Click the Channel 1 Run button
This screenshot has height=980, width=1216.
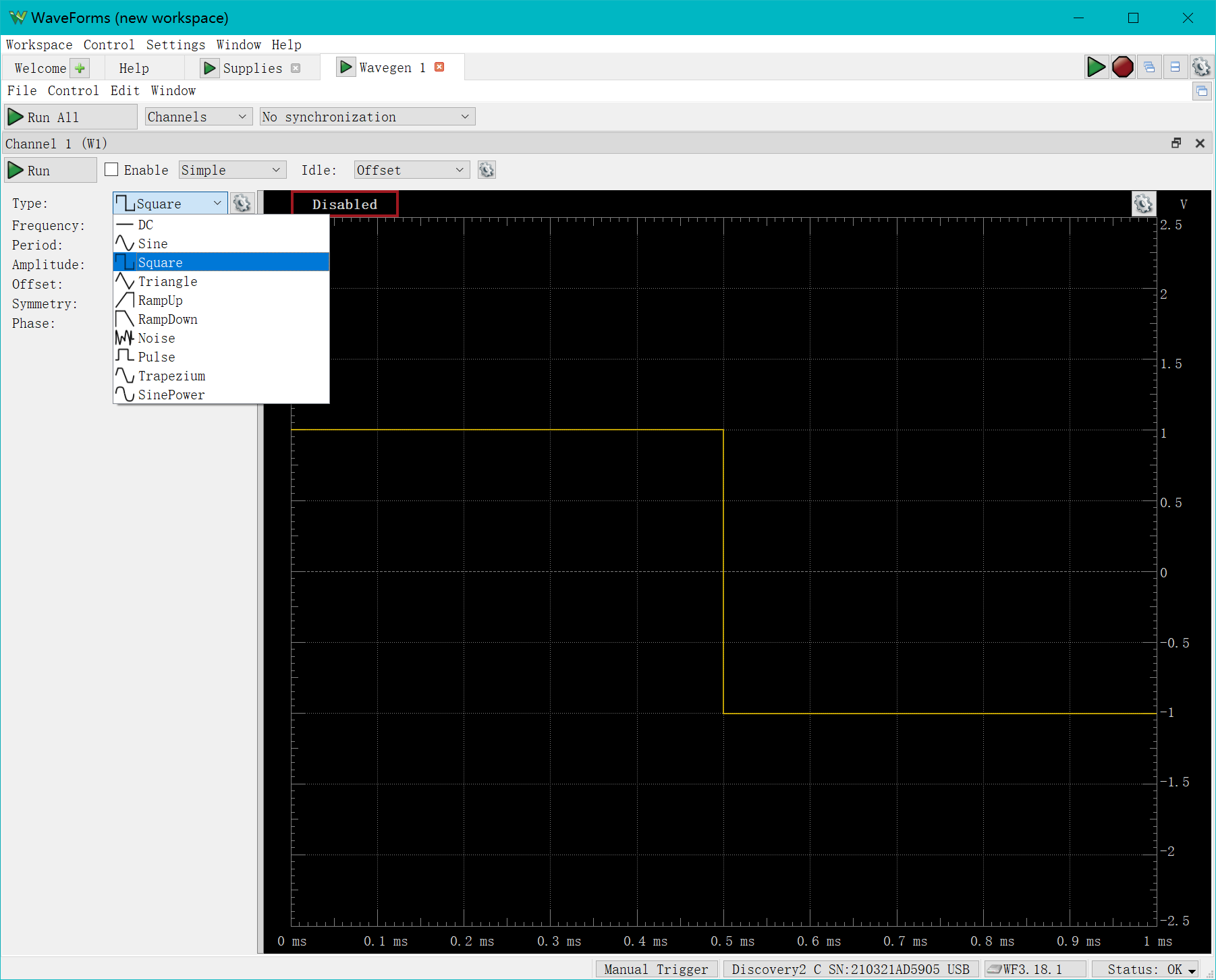pyautogui.click(x=51, y=170)
